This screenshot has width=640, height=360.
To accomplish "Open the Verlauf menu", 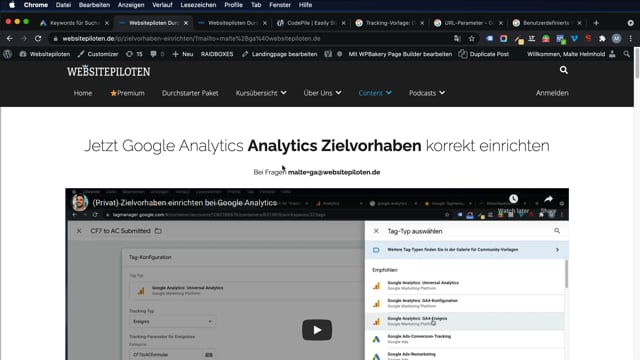I will [162, 5].
